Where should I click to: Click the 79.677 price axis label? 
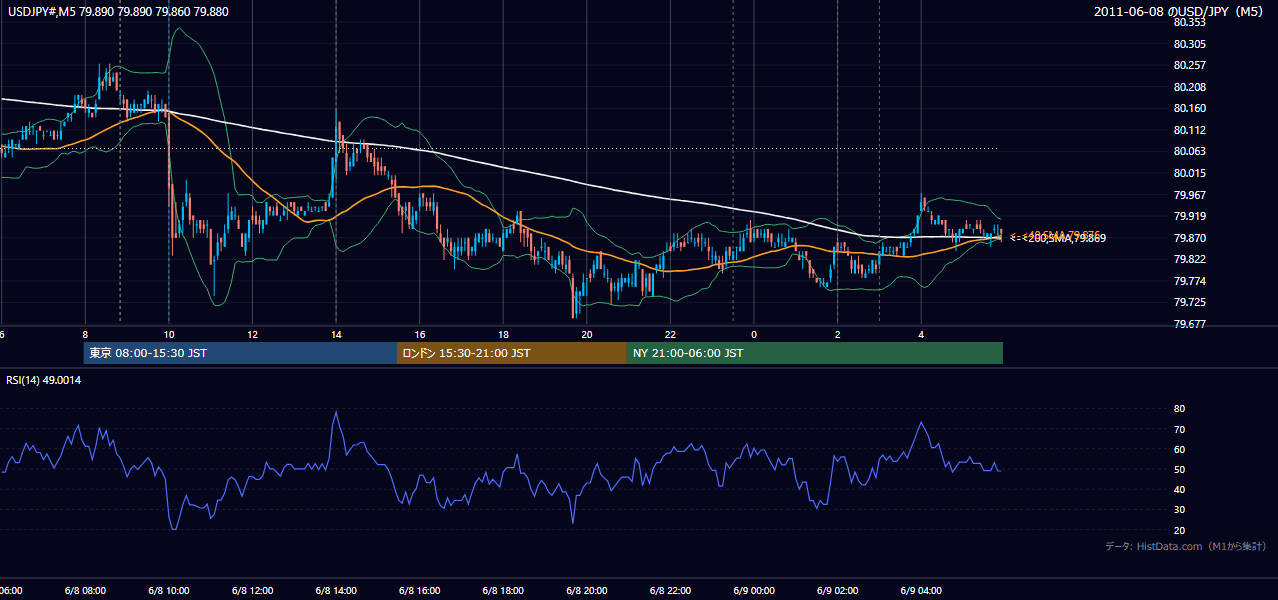pos(1189,324)
